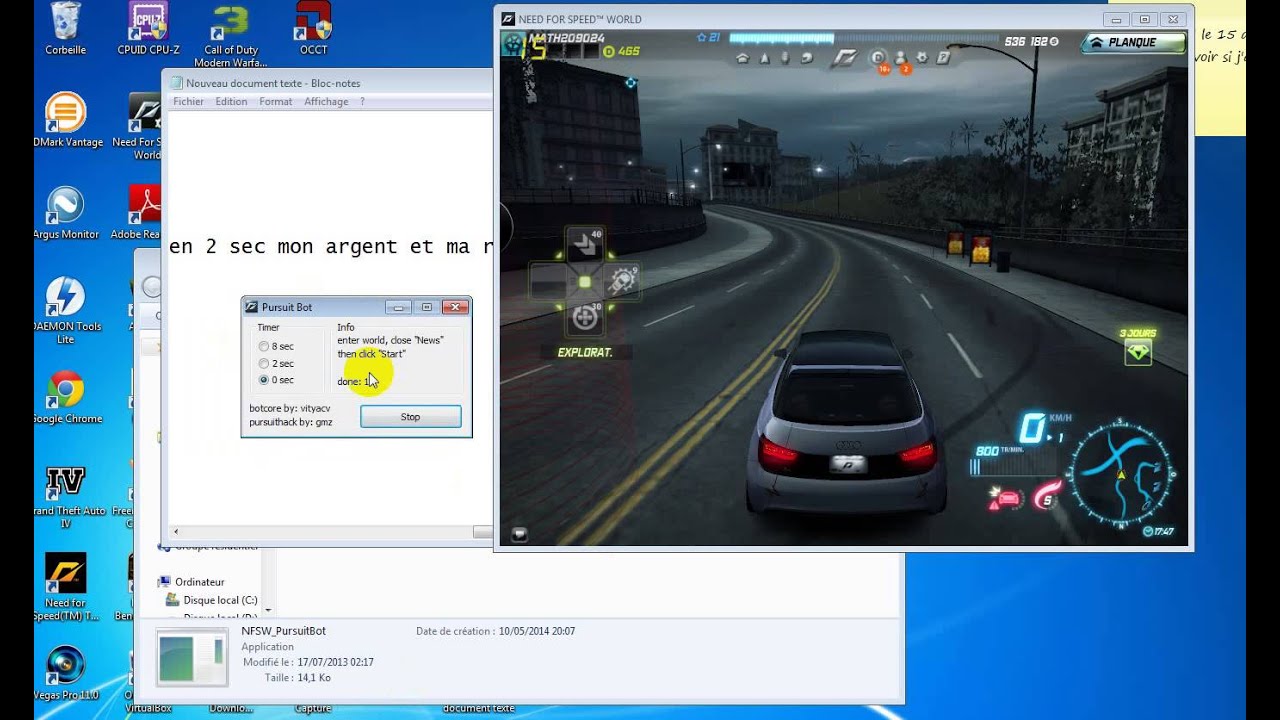Select the 8 sec timer option
Image resolution: width=1280 pixels, height=720 pixels.
tap(276, 346)
